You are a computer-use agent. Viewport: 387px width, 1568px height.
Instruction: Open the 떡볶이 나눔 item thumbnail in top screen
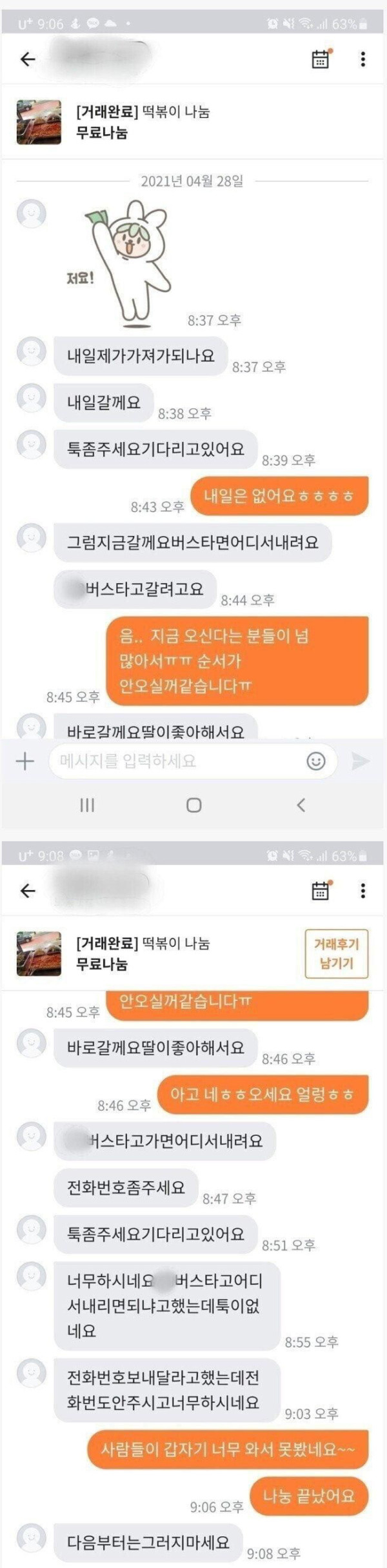(39, 122)
